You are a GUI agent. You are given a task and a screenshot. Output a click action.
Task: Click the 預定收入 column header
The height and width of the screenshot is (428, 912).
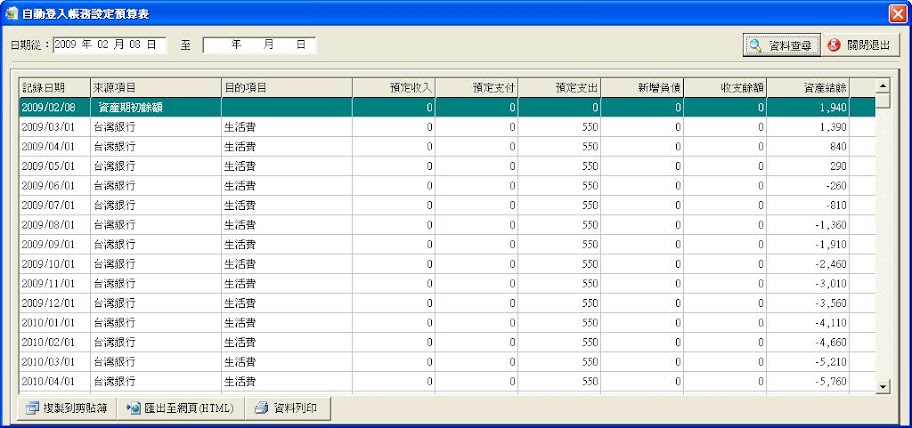coord(394,88)
